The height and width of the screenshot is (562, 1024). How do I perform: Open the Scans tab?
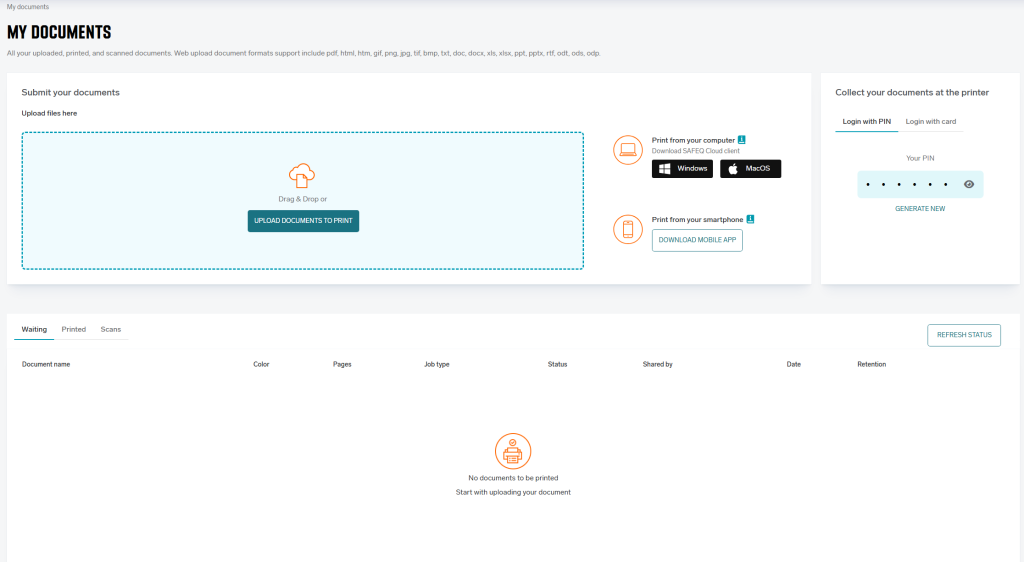pos(111,329)
